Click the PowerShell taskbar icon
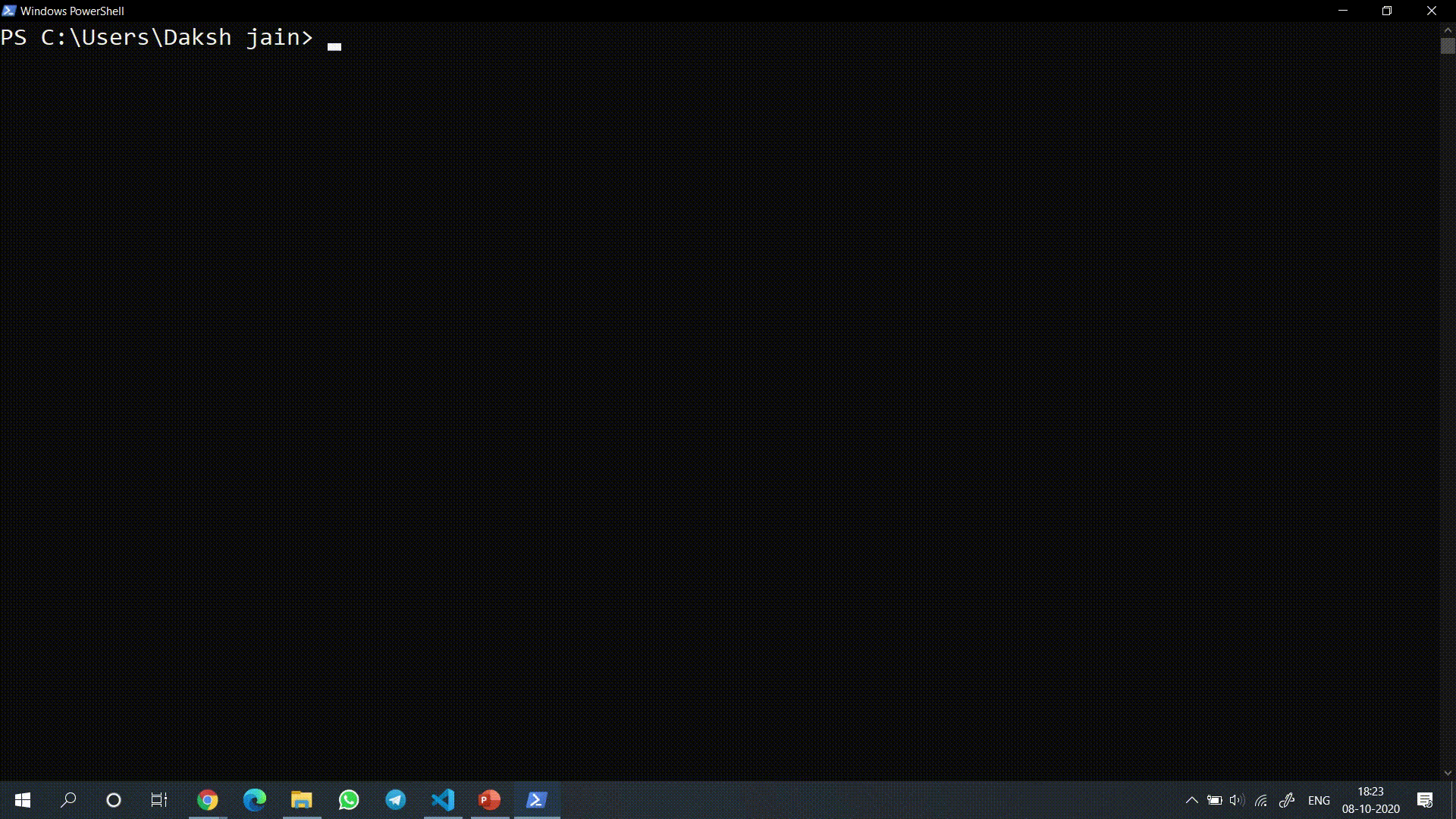The image size is (1456, 819). [x=537, y=800]
